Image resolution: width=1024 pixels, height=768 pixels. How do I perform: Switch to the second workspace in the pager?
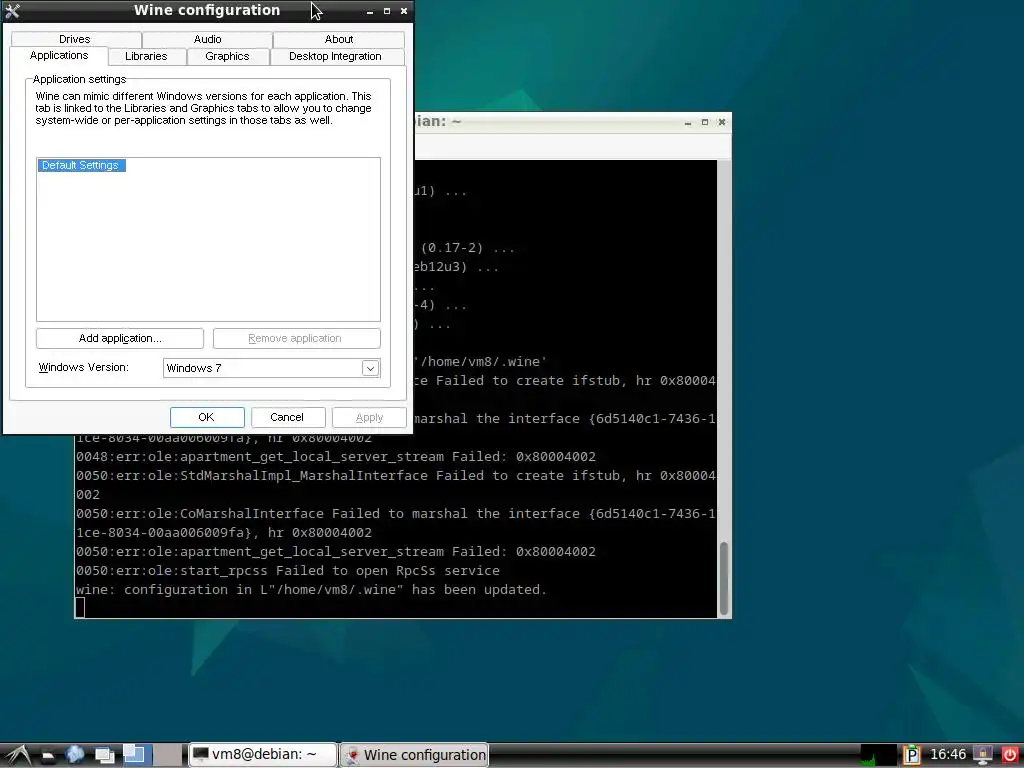168,755
